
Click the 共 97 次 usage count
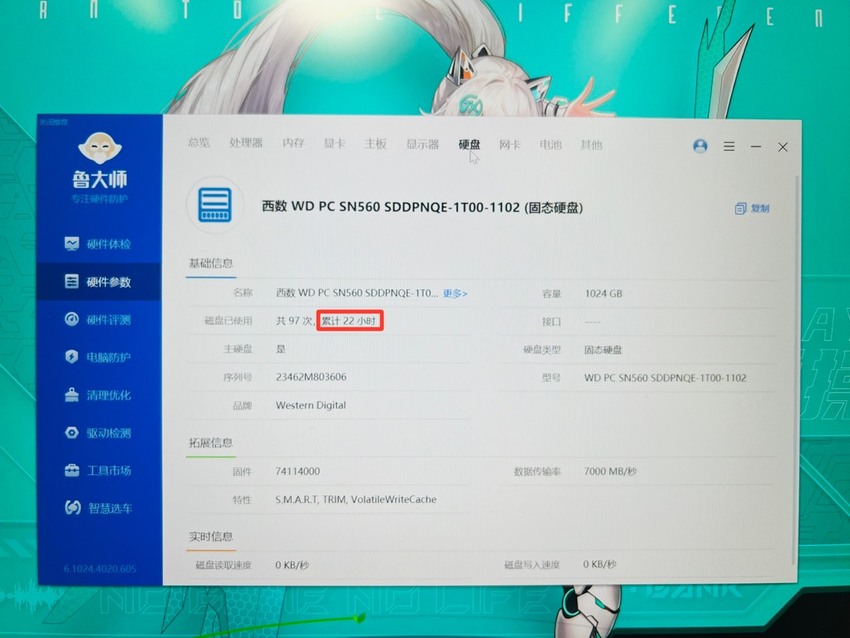point(294,321)
